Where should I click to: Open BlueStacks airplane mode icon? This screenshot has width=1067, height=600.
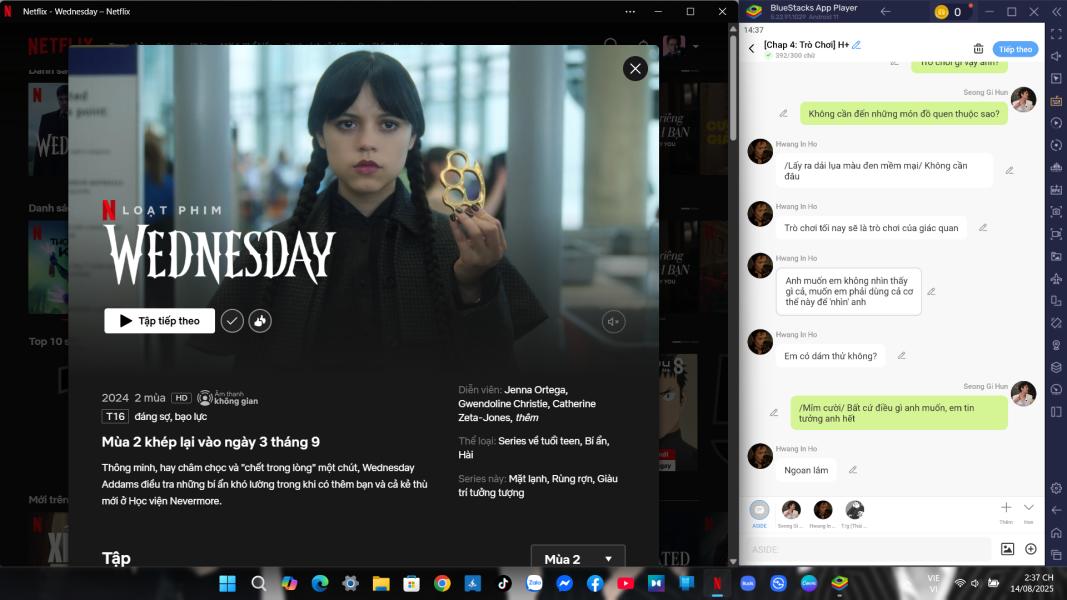[x=1056, y=278]
